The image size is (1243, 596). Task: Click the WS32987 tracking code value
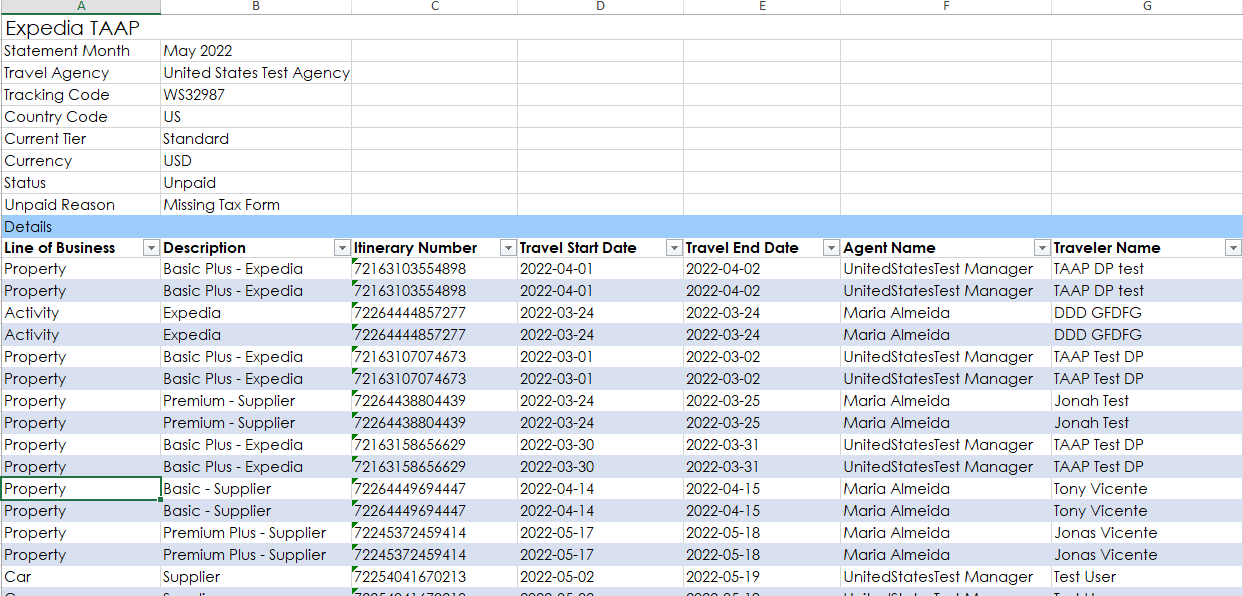[x=256, y=95]
